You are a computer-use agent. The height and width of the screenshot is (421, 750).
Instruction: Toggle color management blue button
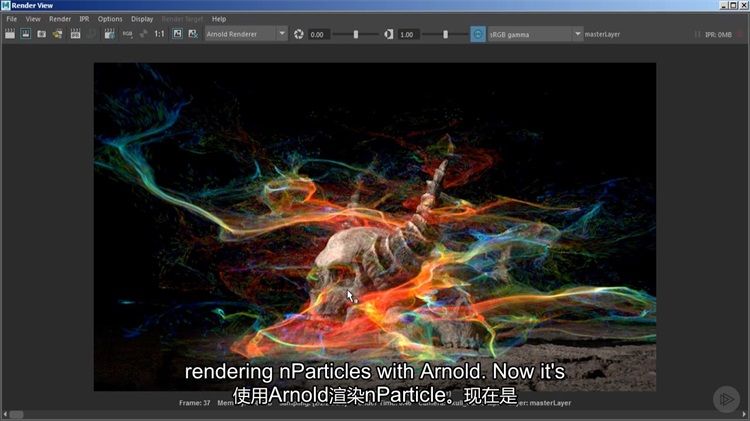pos(478,34)
